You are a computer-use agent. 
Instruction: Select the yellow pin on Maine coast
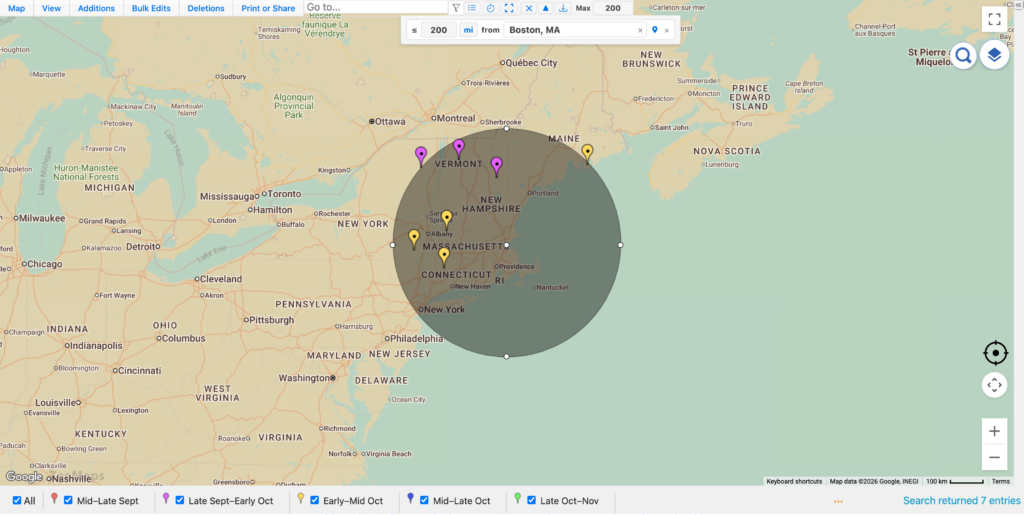point(587,153)
